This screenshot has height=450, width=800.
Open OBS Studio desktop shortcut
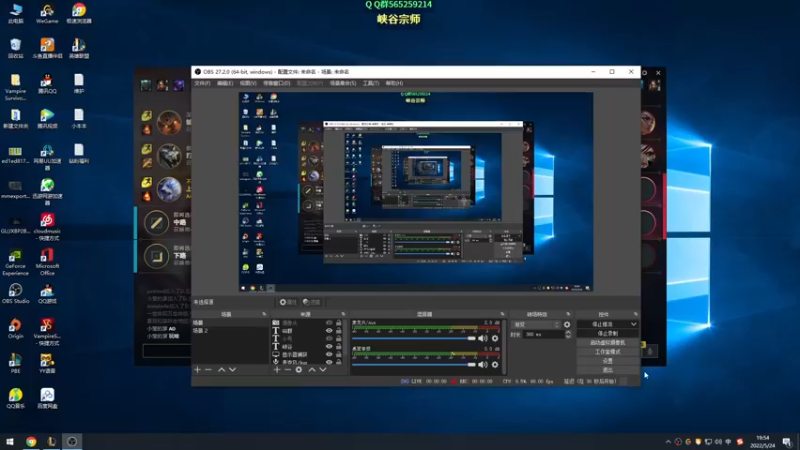pos(15,294)
